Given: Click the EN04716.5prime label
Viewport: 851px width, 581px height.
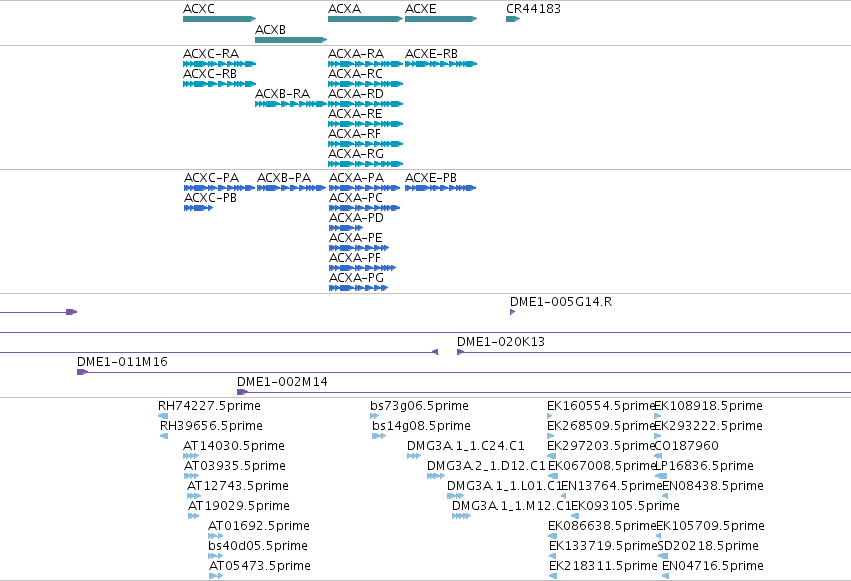Looking at the screenshot, I should click(x=713, y=566).
